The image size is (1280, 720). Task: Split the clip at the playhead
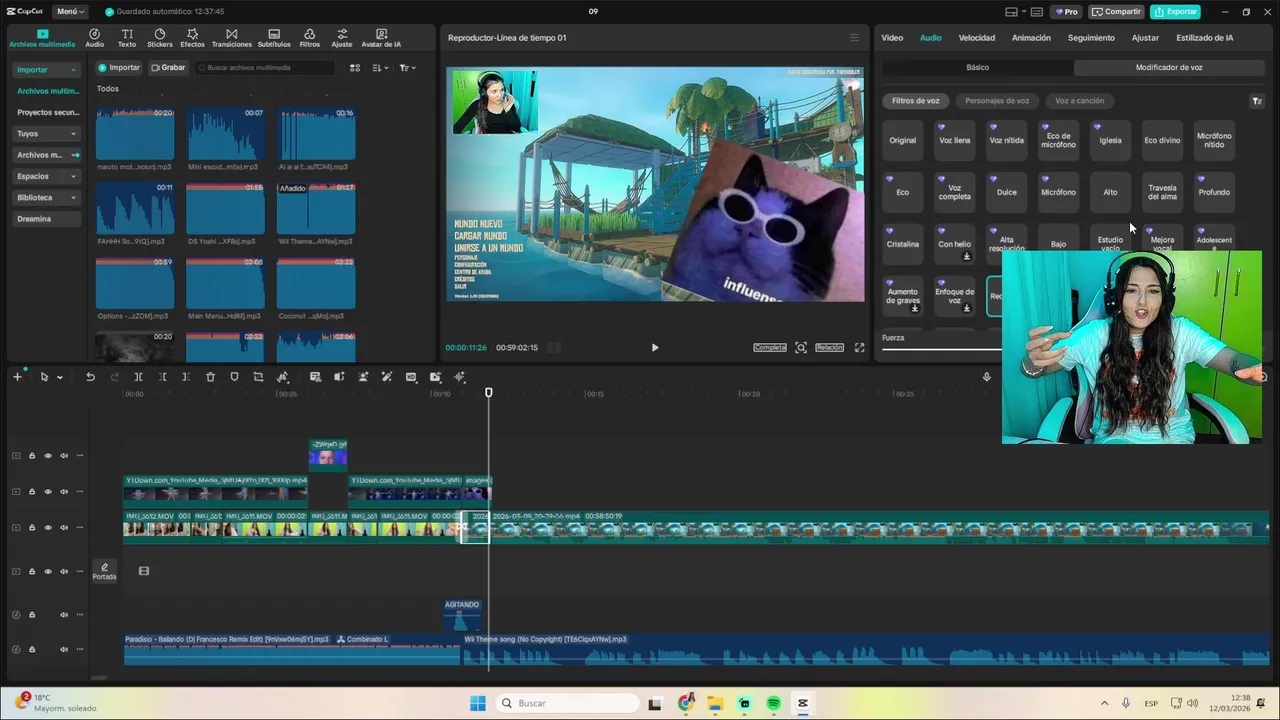138,377
